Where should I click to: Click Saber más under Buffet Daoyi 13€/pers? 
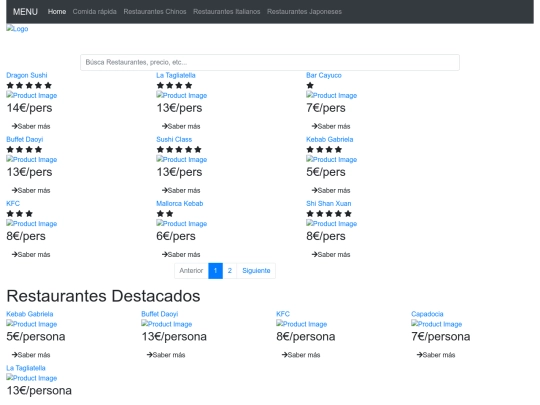(x=31, y=190)
